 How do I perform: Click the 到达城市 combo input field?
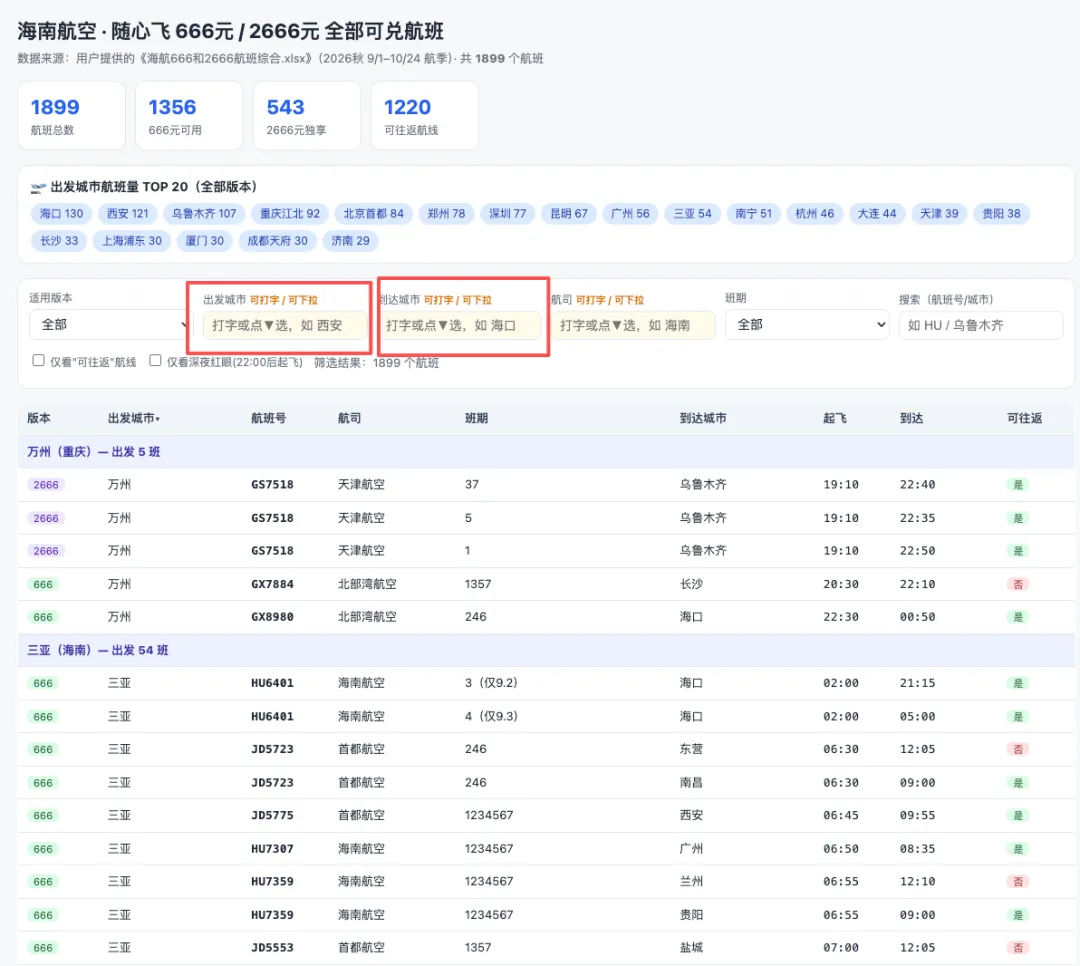(459, 325)
